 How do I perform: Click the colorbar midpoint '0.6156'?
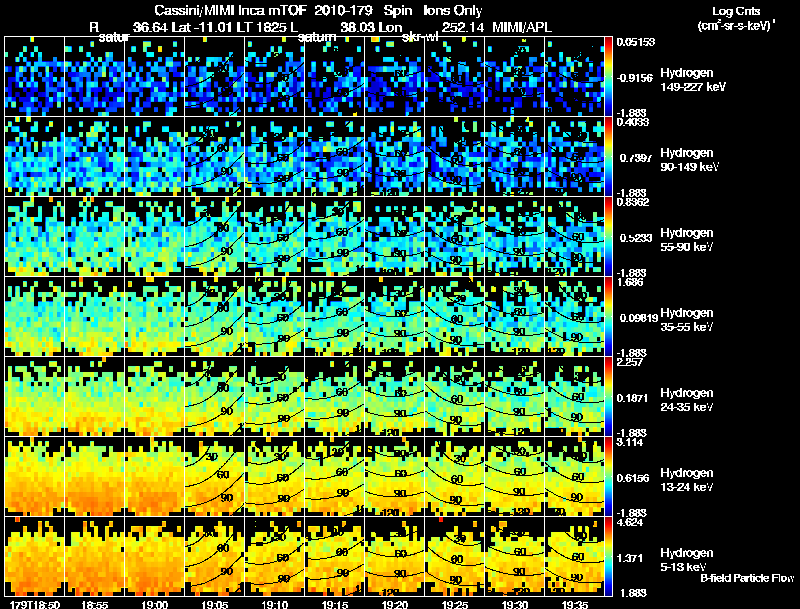(x=633, y=478)
